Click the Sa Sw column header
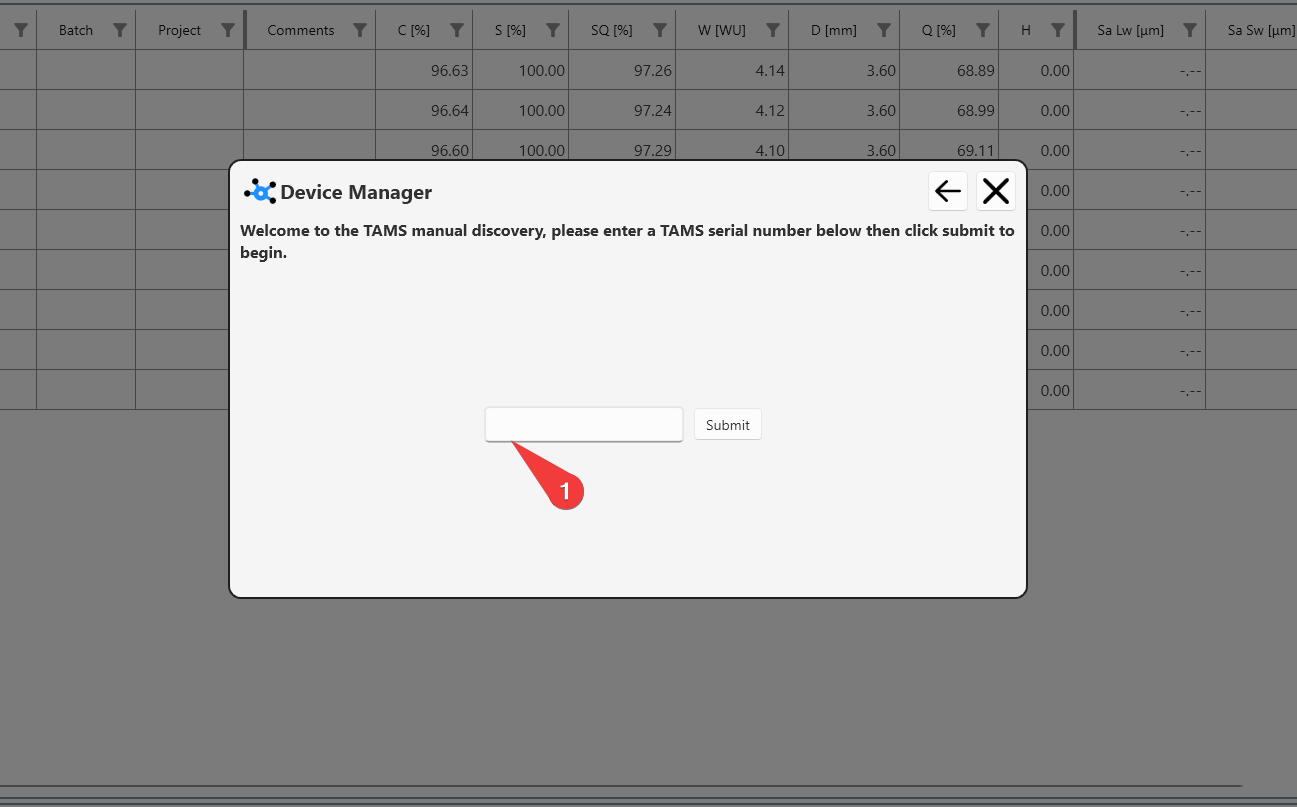Image resolution: width=1297 pixels, height=807 pixels. click(x=1260, y=30)
